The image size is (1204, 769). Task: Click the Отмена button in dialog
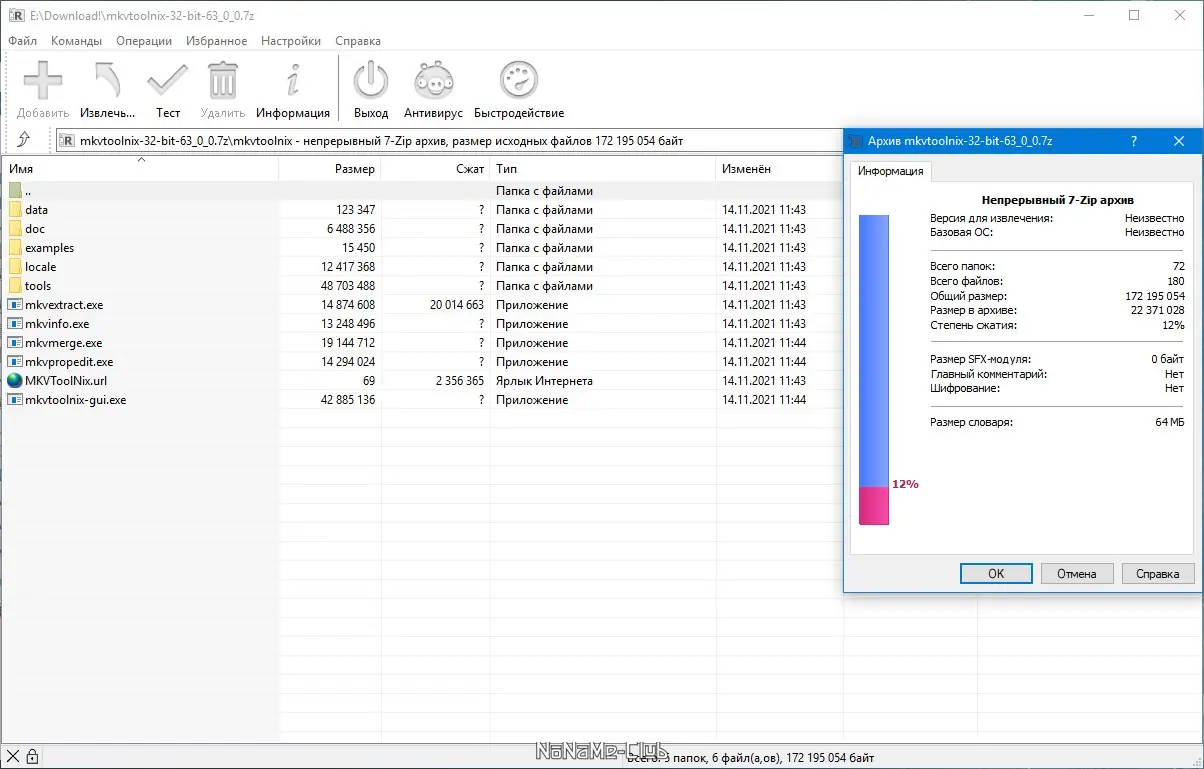[1077, 574]
